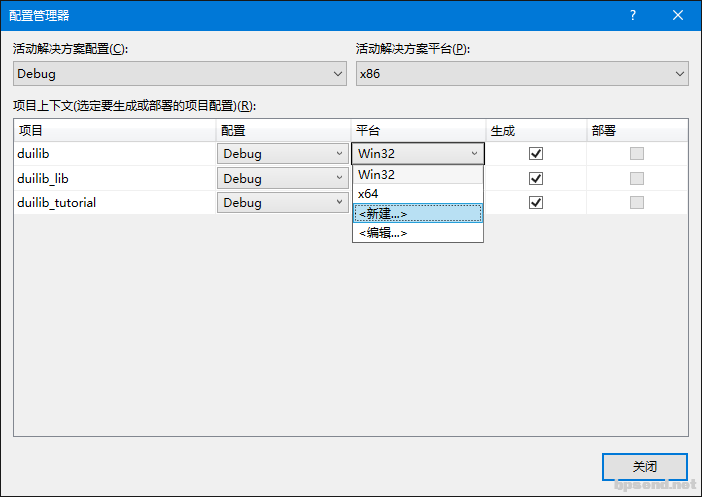Select x64 from the platform list

tap(417, 194)
